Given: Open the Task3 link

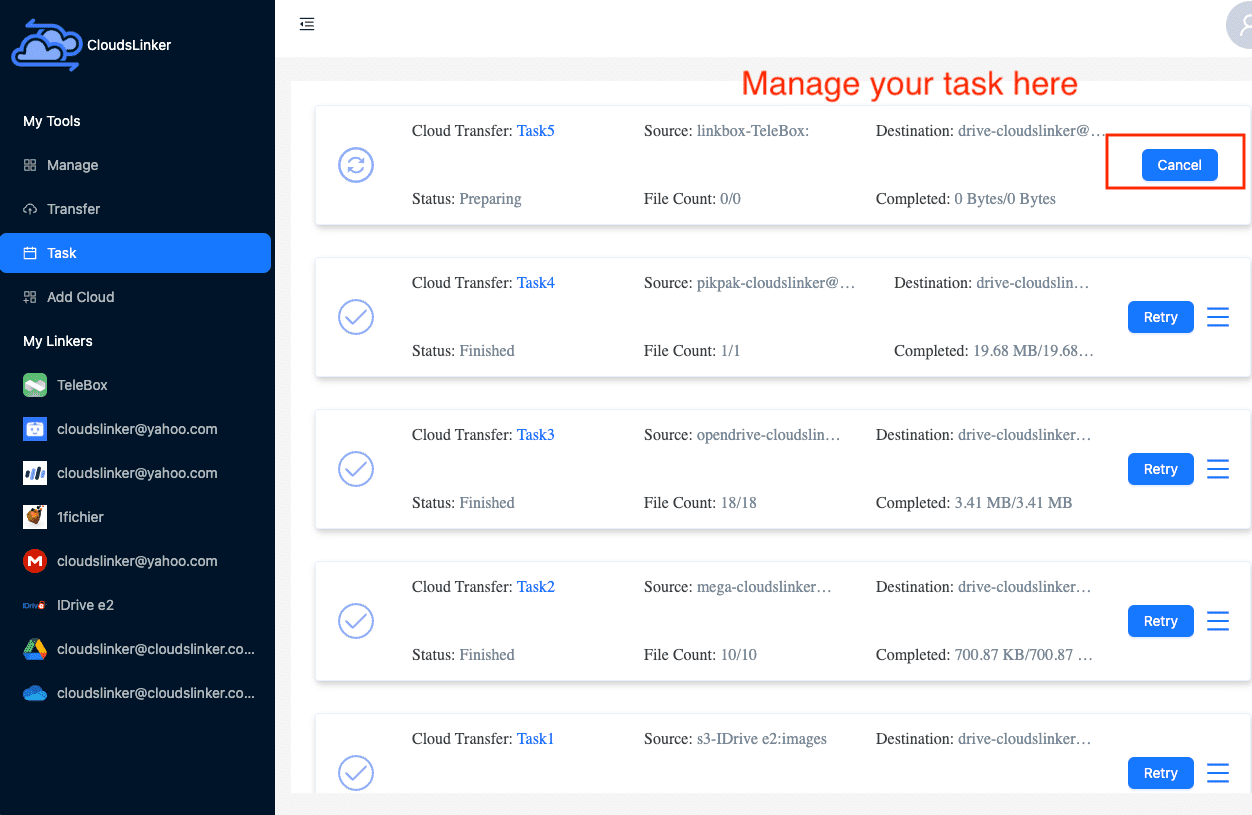Looking at the screenshot, I should coord(536,435).
